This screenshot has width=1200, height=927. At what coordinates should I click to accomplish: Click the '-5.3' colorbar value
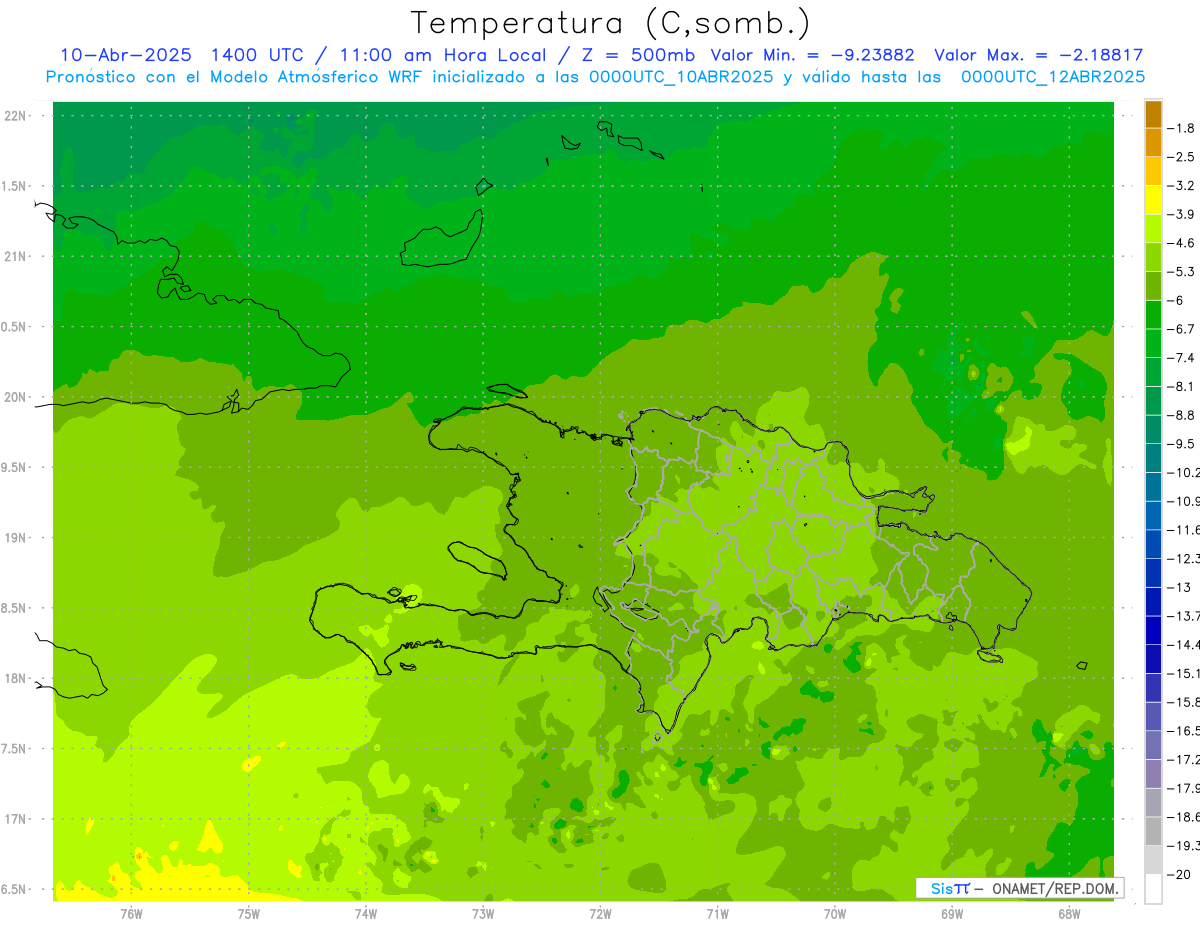[1182, 271]
